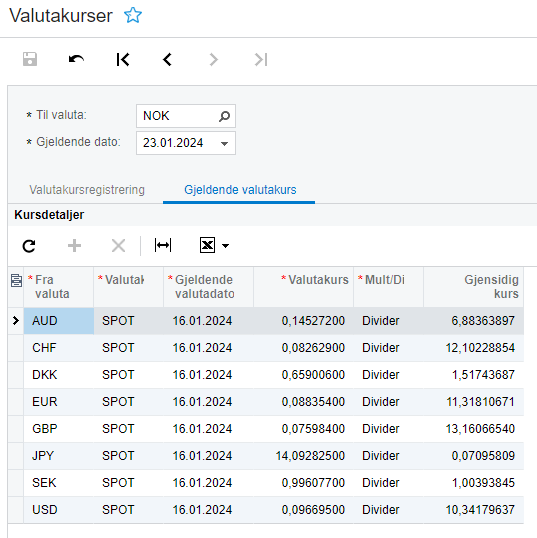
Task: Click the truncated Valutak column header next to Fra valuta
Action: click(129, 287)
